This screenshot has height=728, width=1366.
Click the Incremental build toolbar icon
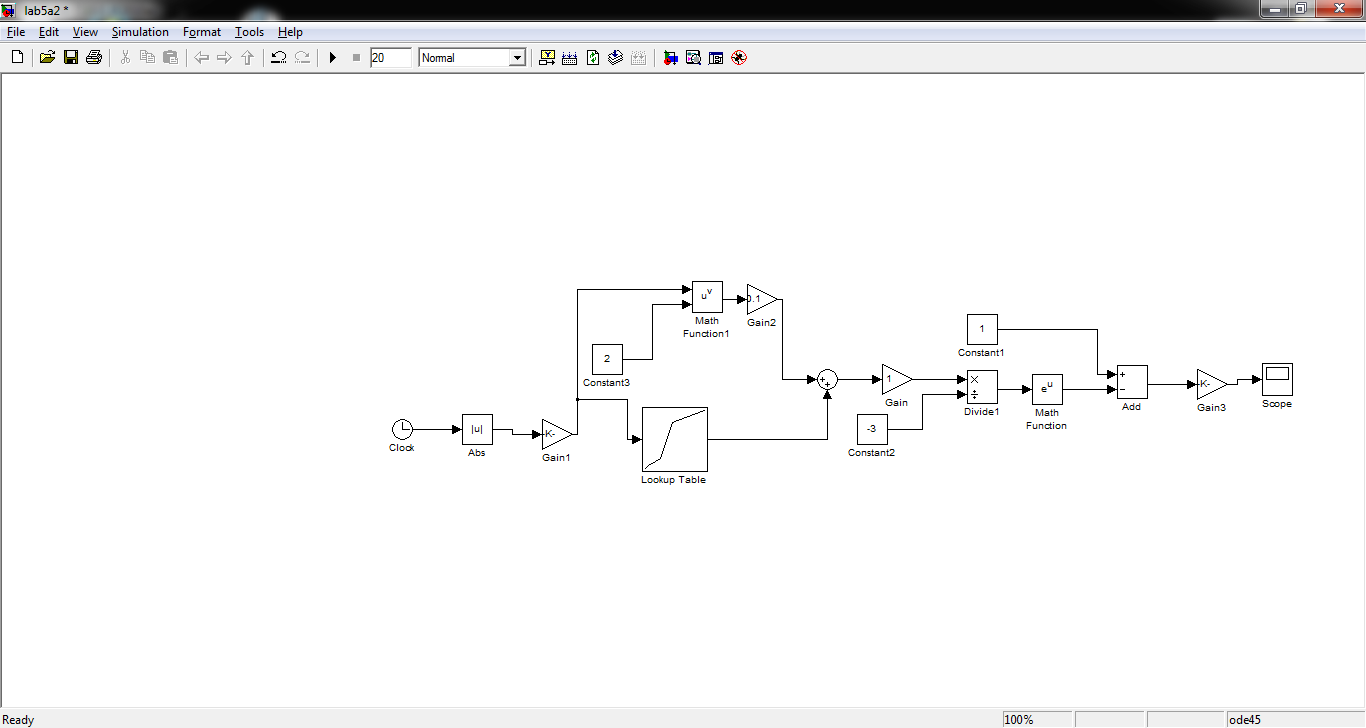[570, 58]
